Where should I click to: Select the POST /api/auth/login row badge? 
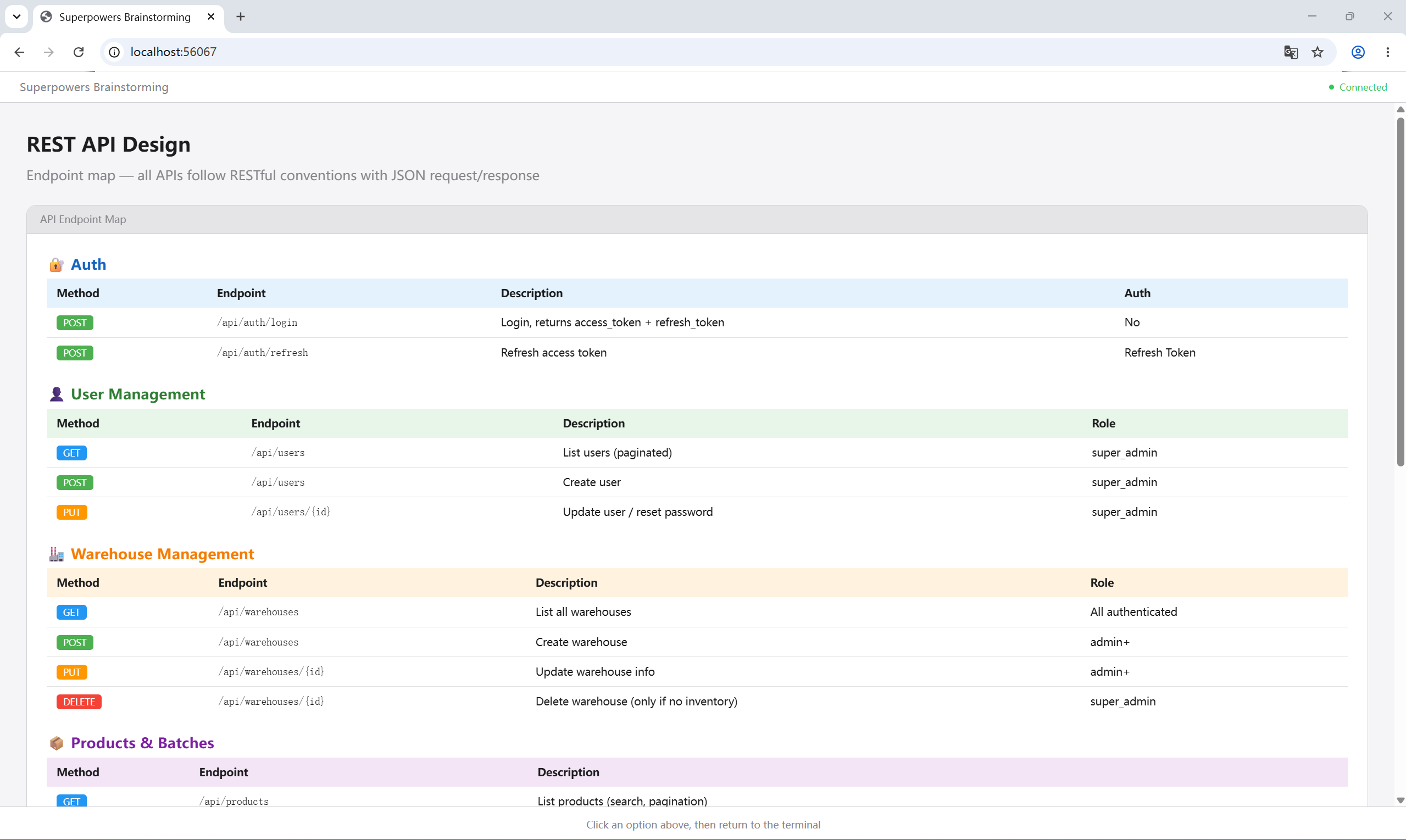point(75,322)
